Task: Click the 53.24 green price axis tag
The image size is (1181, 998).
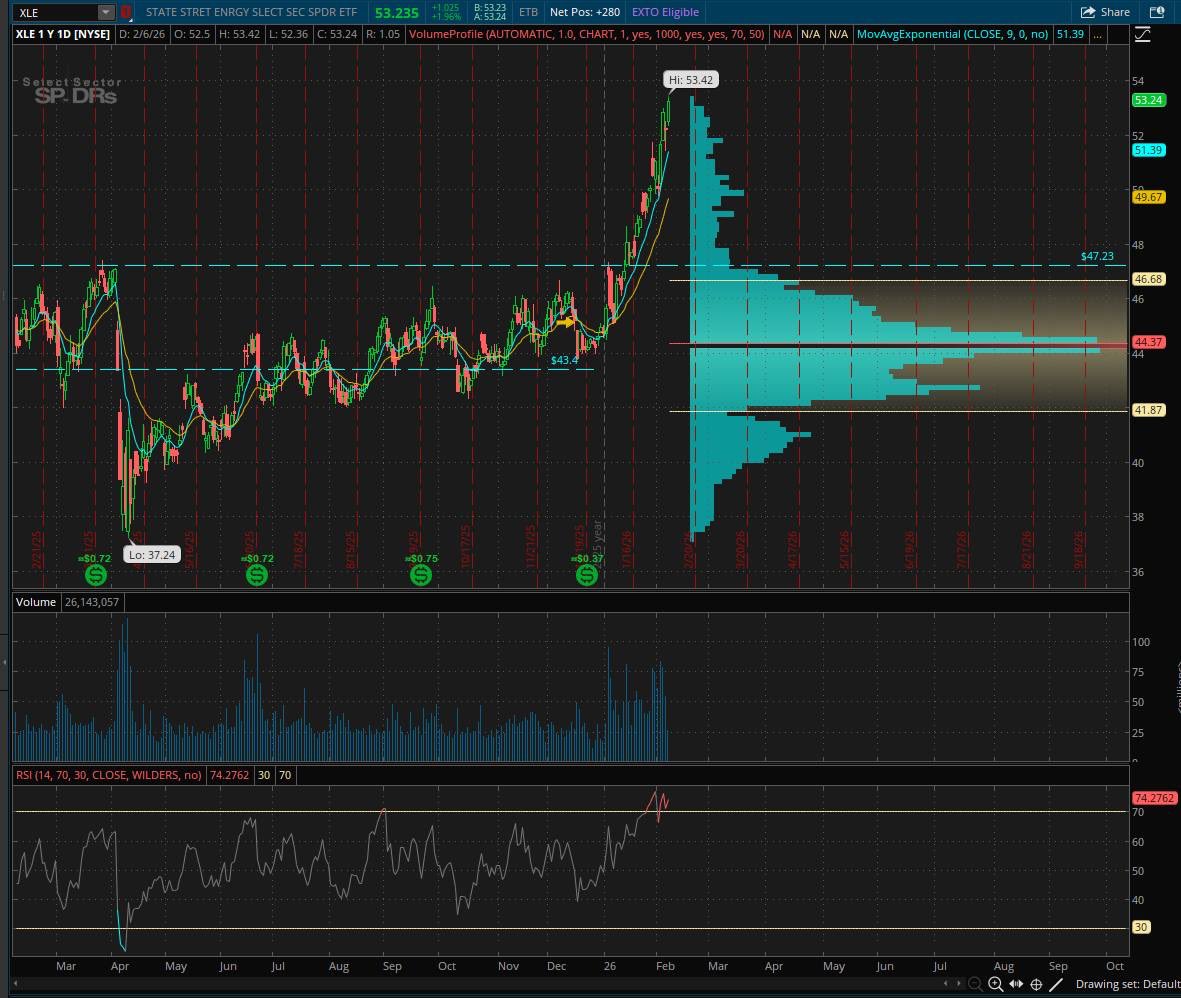Action: pos(1148,100)
